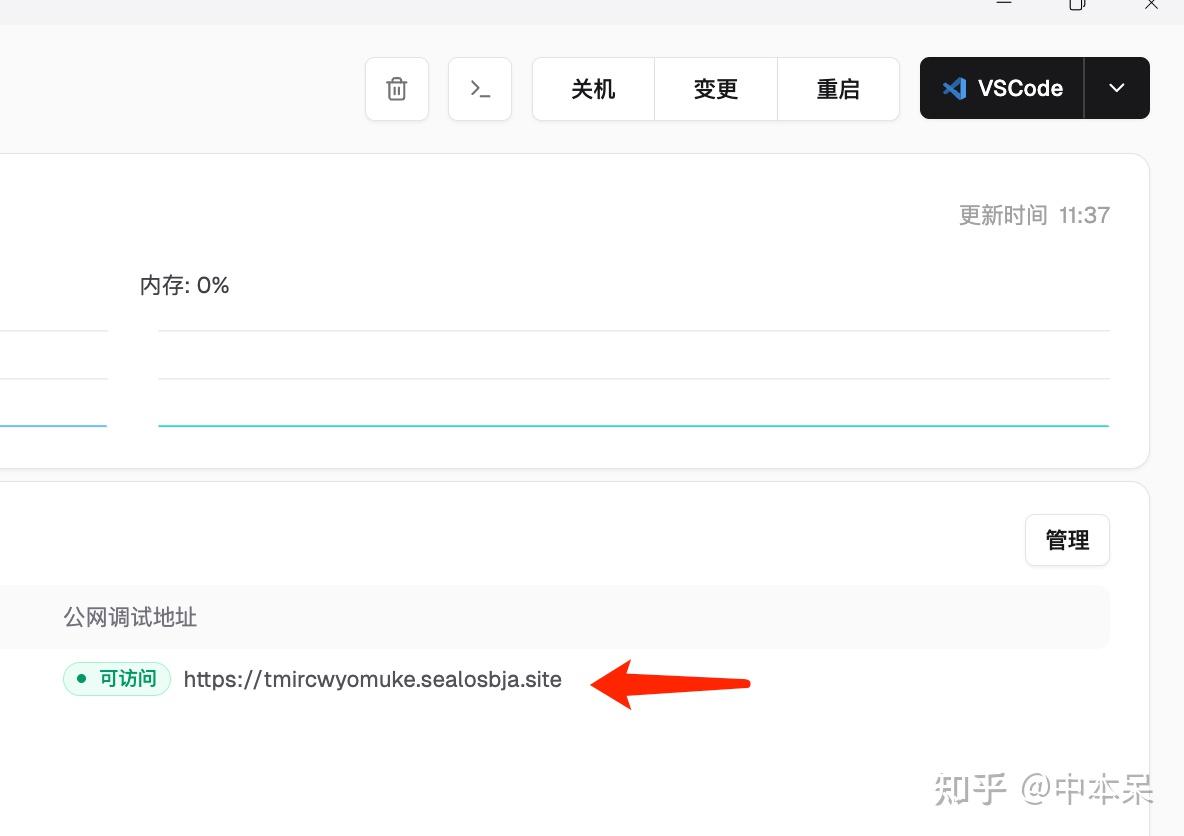Select the shutdown icon area on 关机

592,88
